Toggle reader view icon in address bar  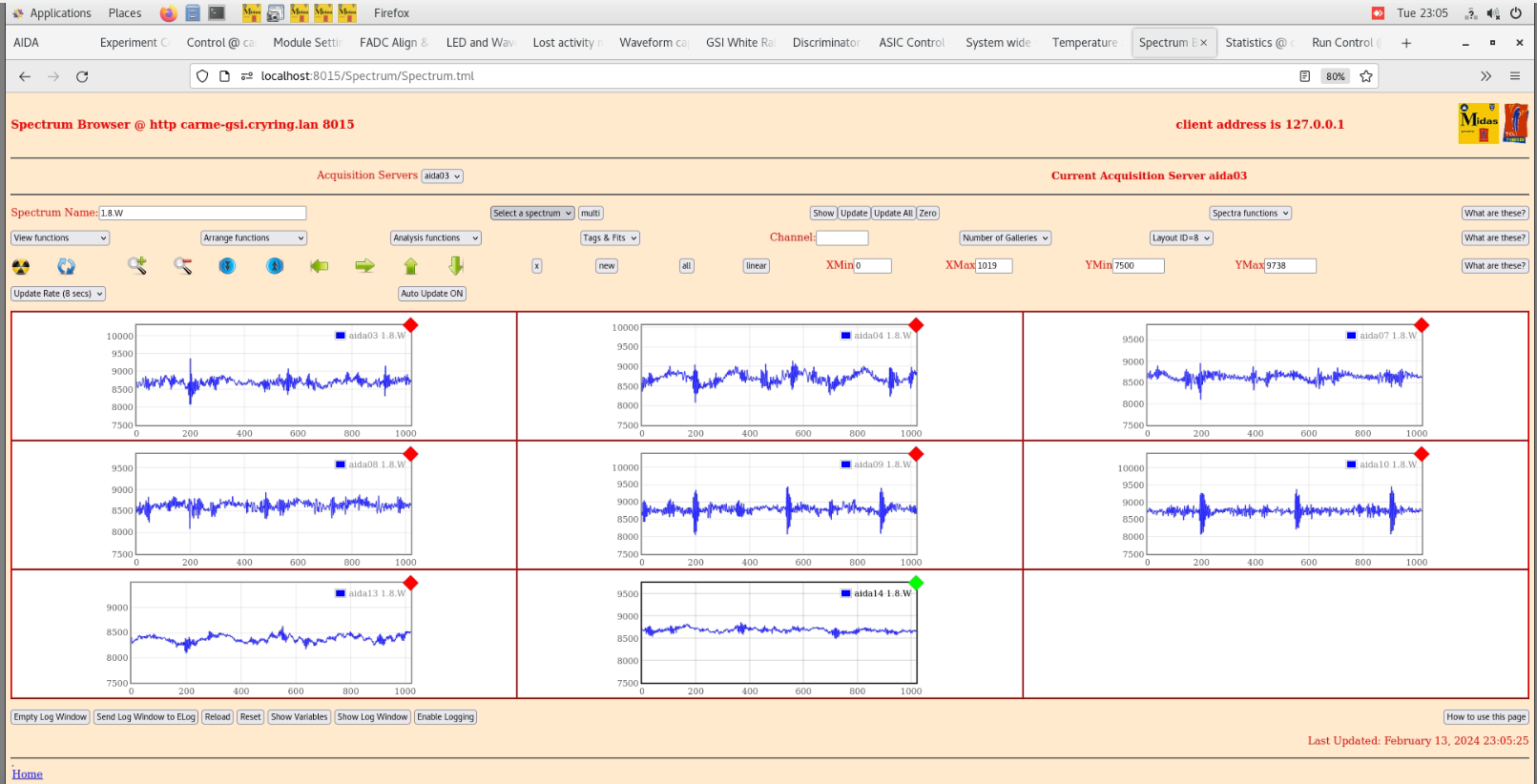point(1304,76)
